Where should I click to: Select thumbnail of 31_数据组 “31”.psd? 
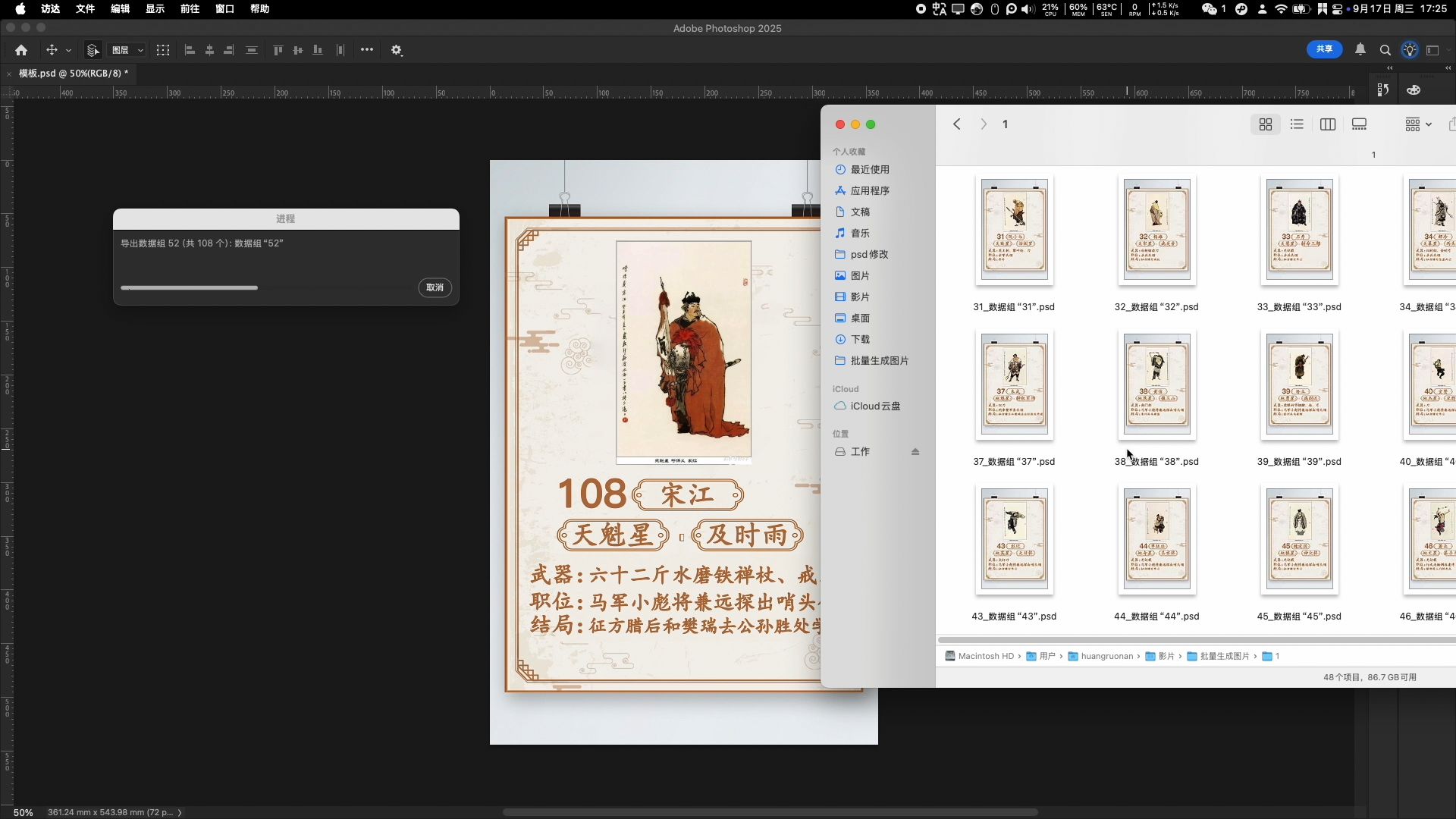[1014, 230]
